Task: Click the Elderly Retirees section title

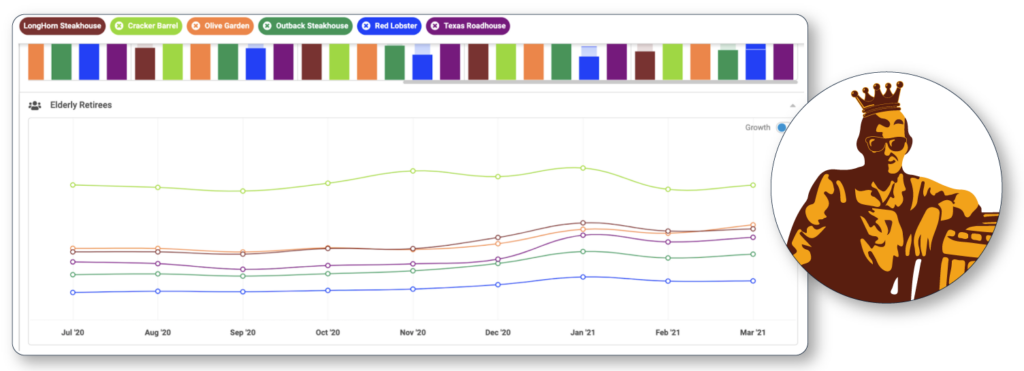Action: point(81,105)
